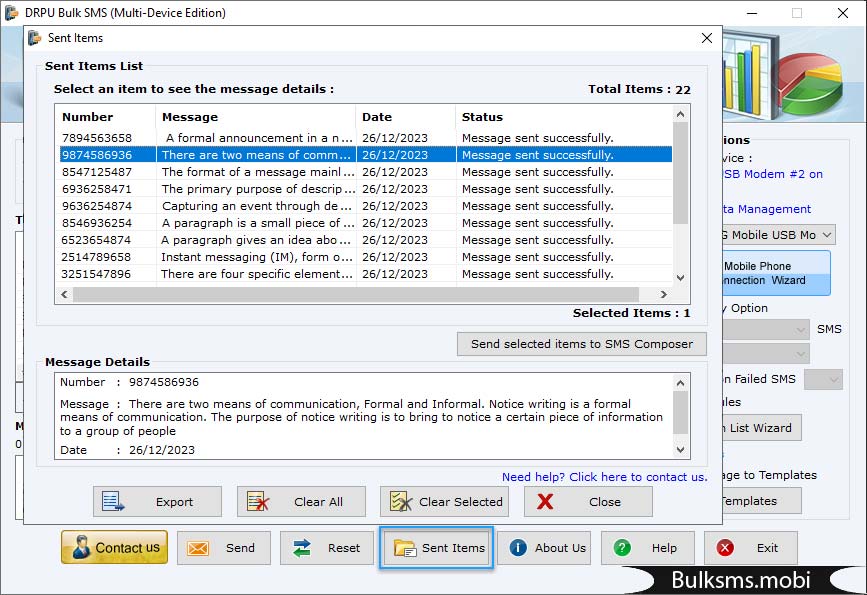Click the Export document icon
The height and width of the screenshot is (595, 867).
(113, 502)
